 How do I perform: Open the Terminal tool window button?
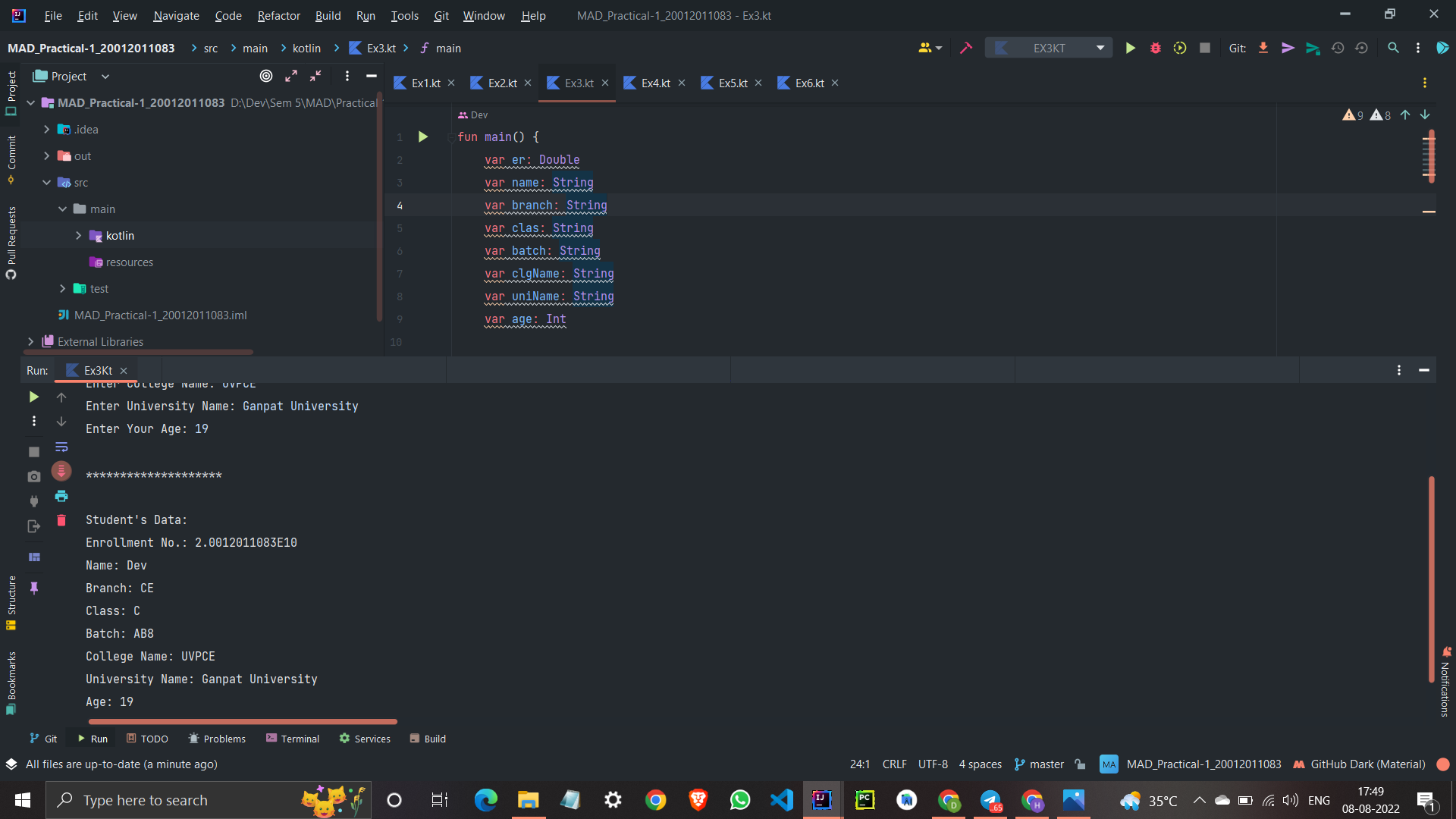[293, 739]
